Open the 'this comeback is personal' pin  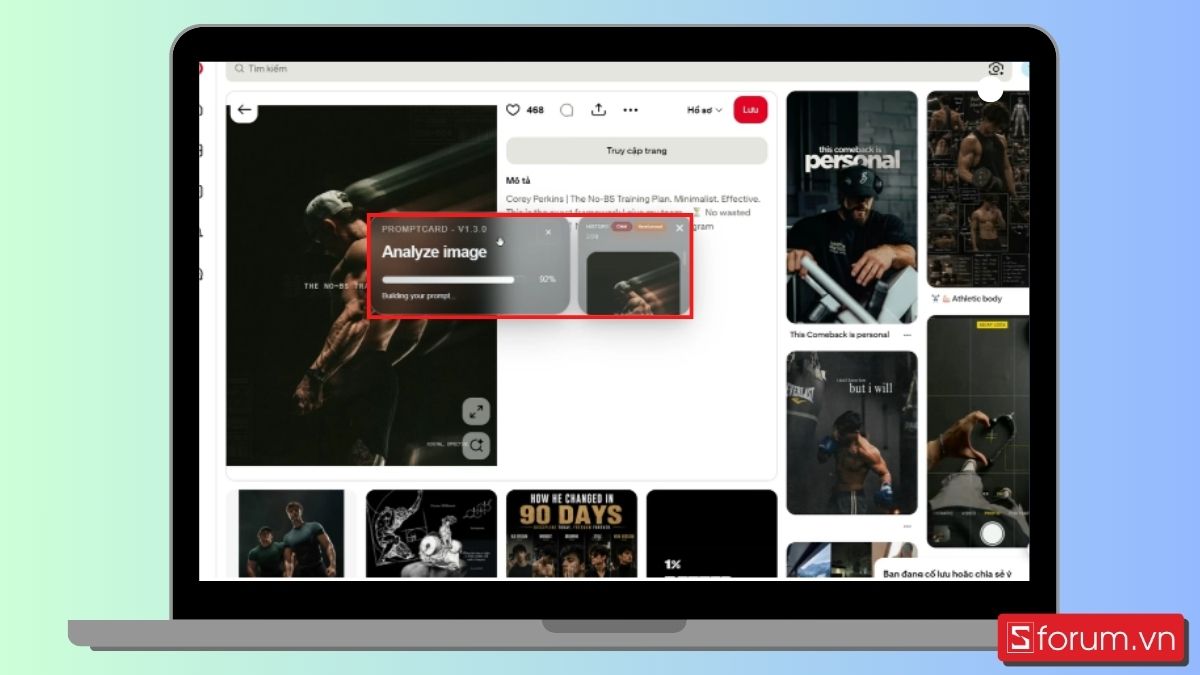tap(852, 208)
